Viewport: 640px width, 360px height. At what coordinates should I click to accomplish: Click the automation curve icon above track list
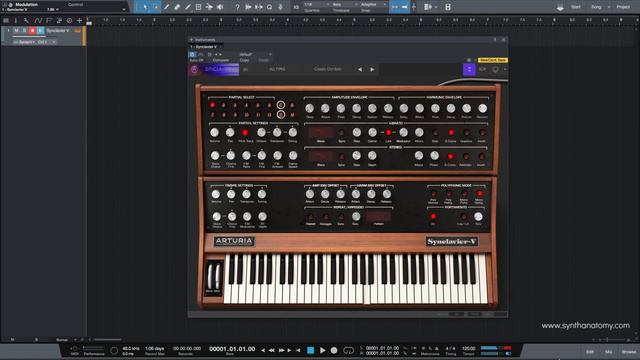(38, 20)
